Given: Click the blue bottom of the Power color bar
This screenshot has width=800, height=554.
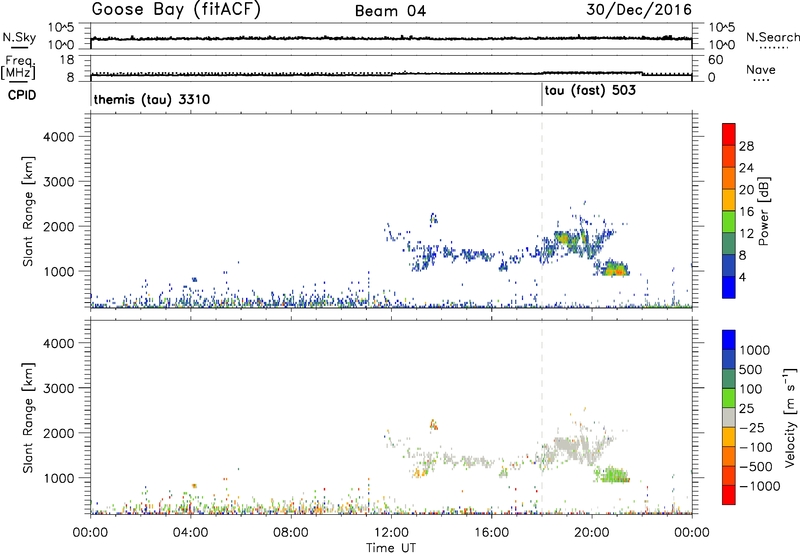Looking at the screenshot, I should coord(729,287).
